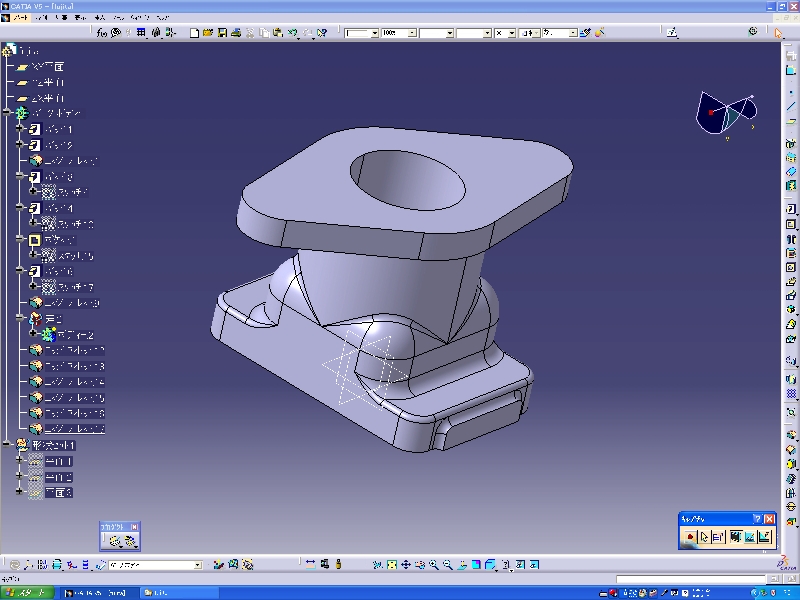The image size is (800, 600).
Task: Activate the Pan view tool
Action: pos(406,564)
